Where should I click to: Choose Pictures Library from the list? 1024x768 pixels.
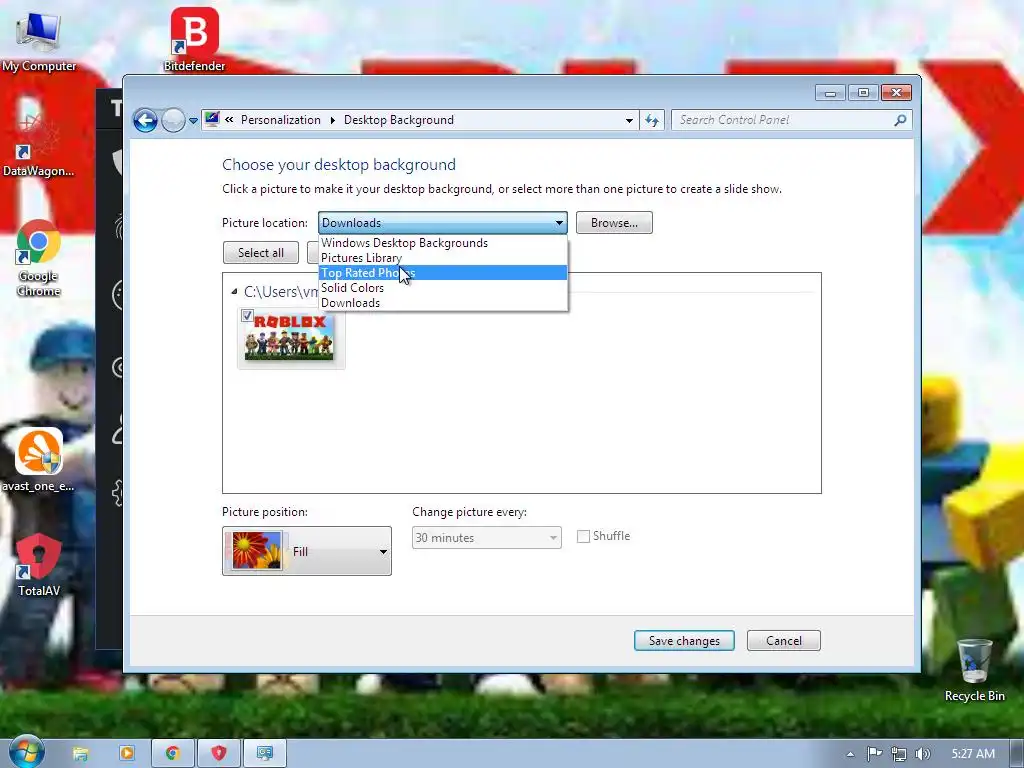[443, 258]
